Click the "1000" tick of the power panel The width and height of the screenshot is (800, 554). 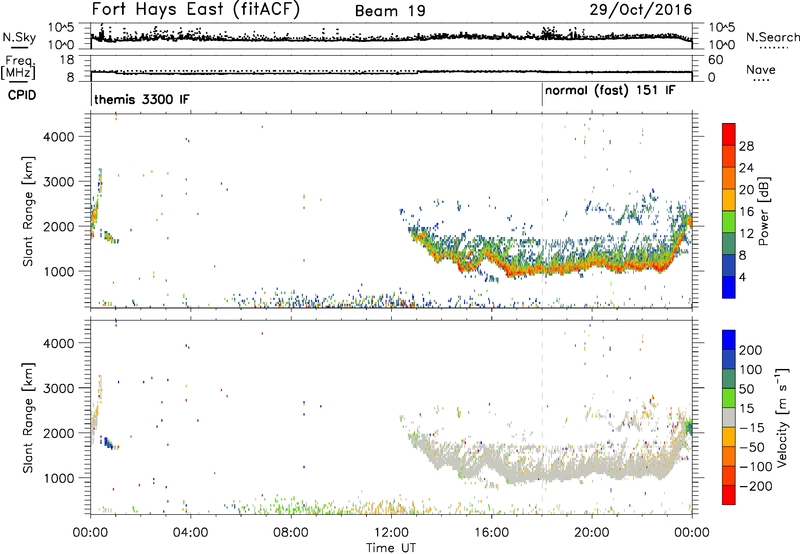coord(59,271)
